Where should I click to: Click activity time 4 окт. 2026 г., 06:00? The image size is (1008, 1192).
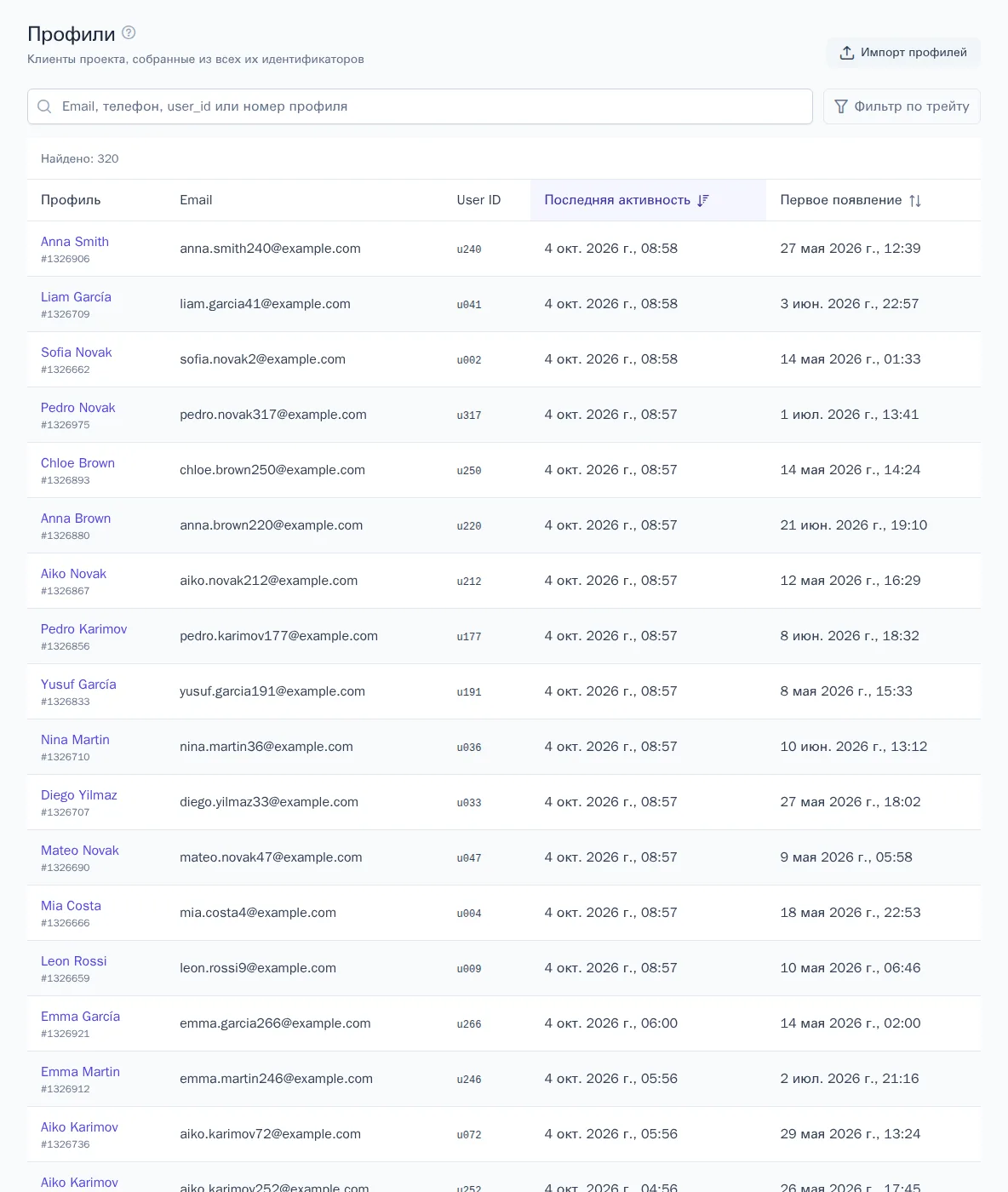(x=611, y=1023)
